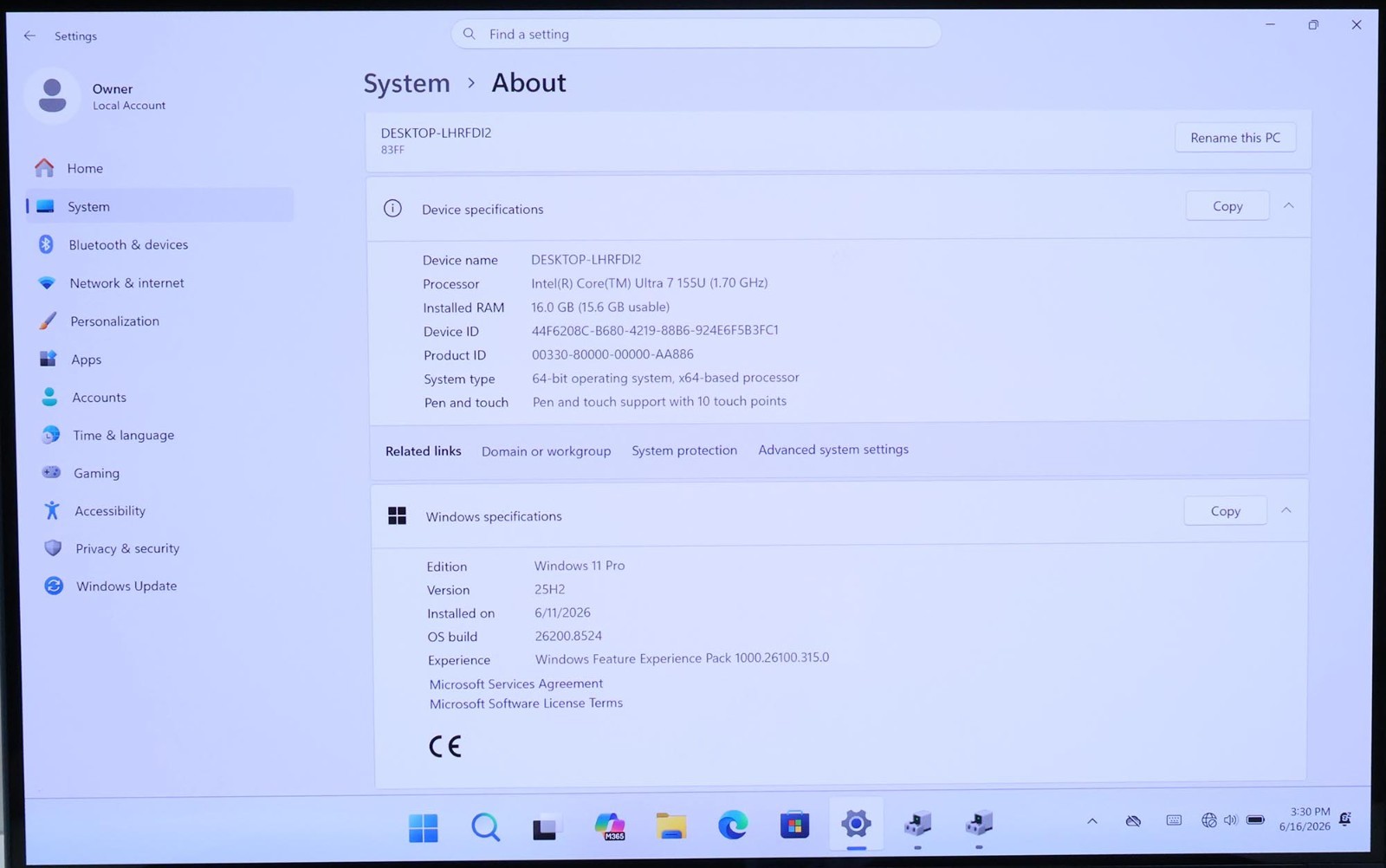Open notifications with the bell icon
1386x868 pixels.
click(1345, 819)
